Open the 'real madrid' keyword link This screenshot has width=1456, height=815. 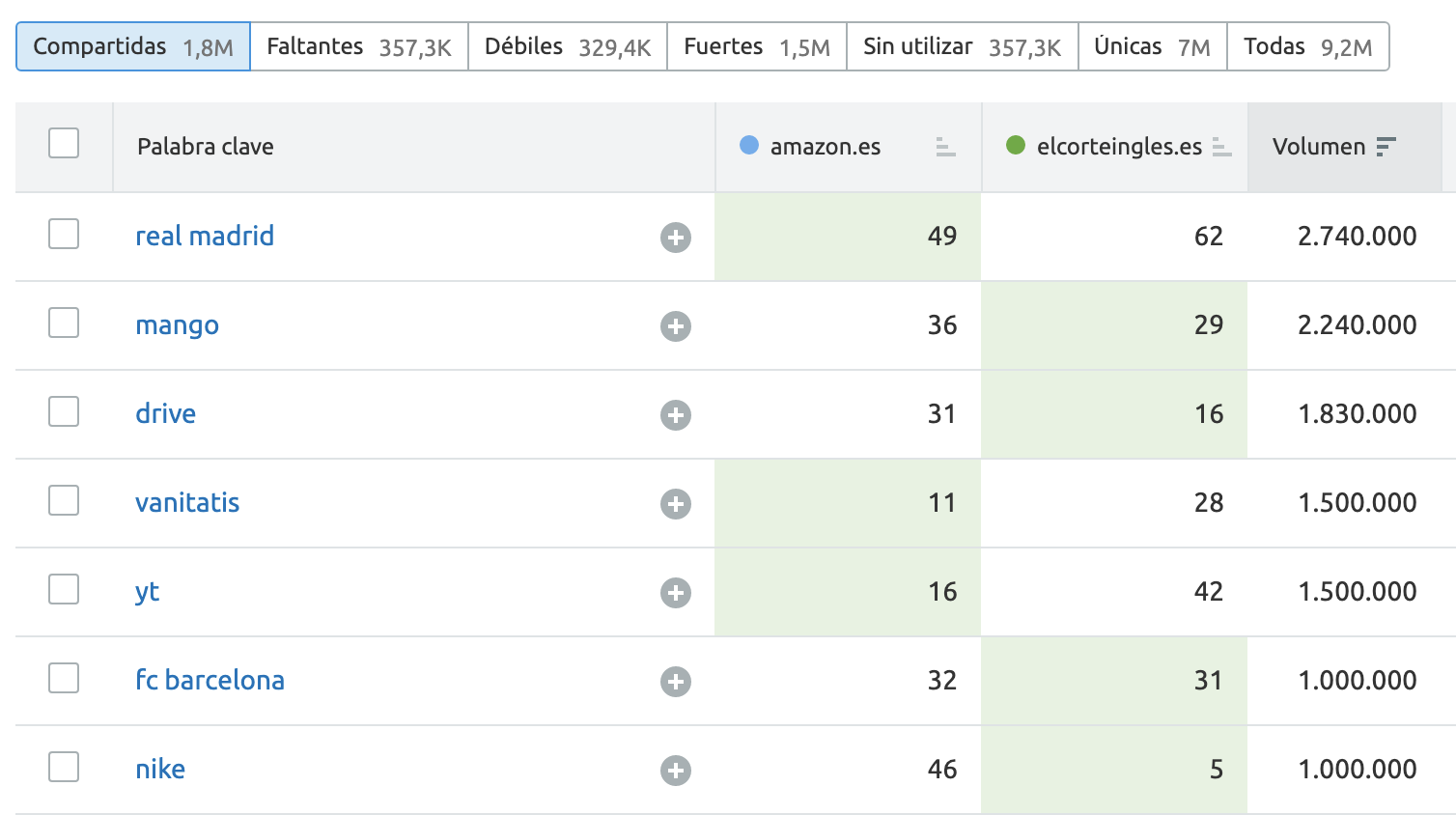pos(205,236)
